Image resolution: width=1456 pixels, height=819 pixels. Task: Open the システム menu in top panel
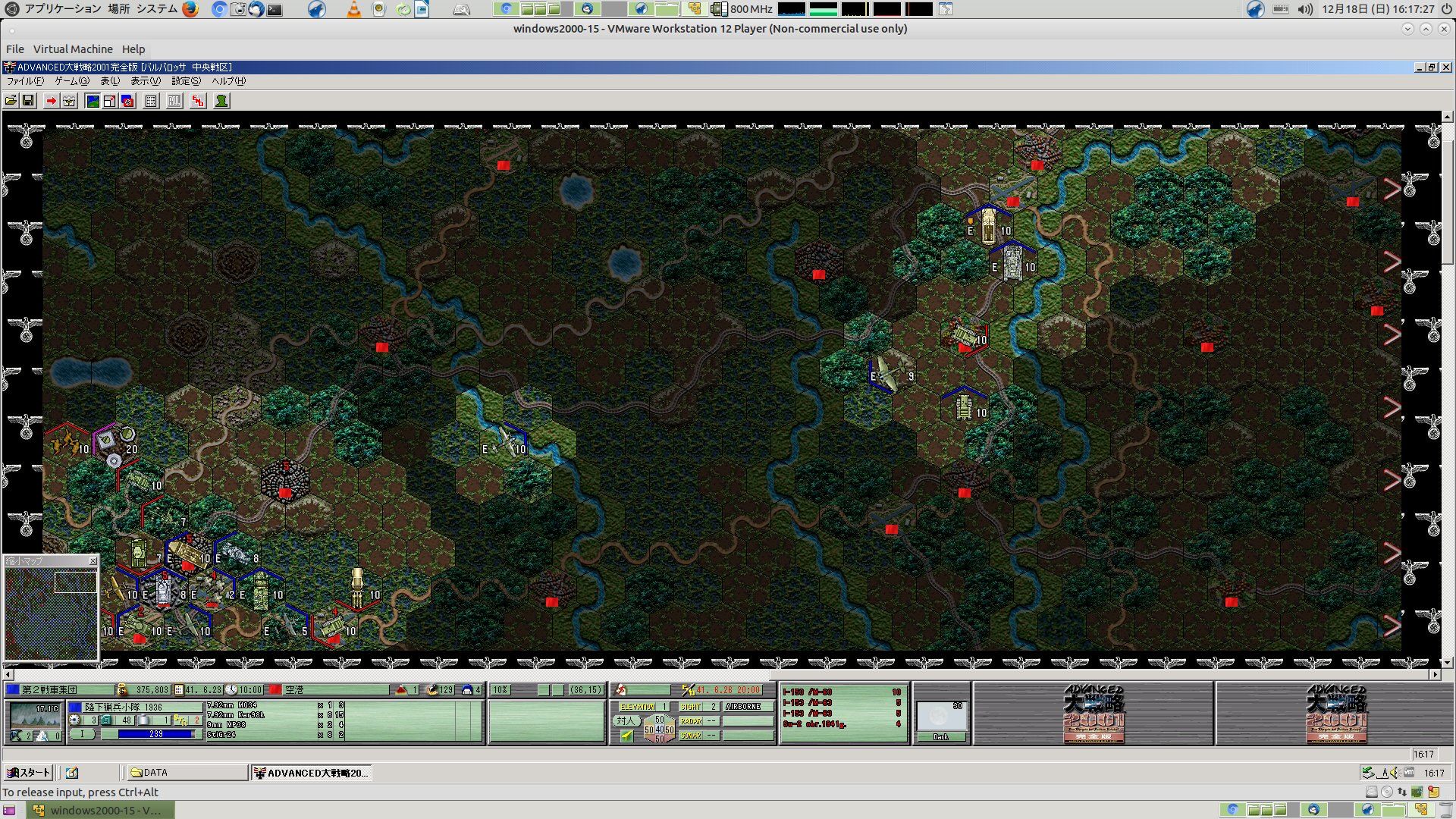coord(157,9)
